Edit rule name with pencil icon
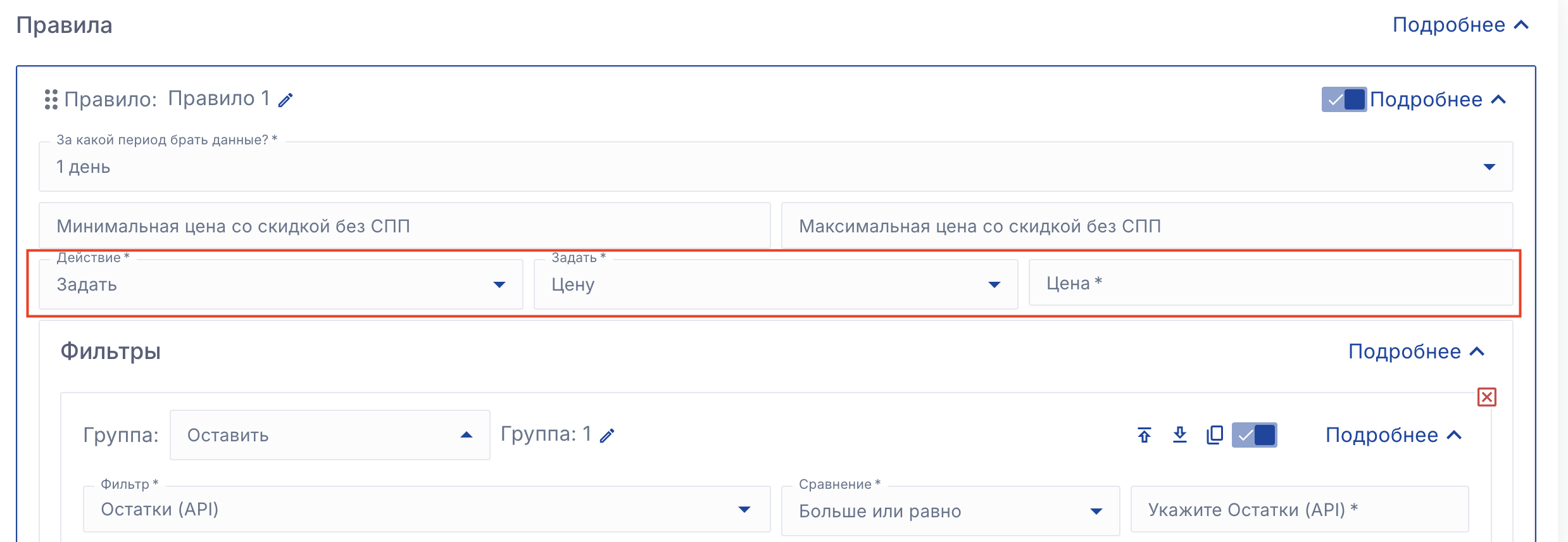The width and height of the screenshot is (1568, 542). tap(285, 100)
